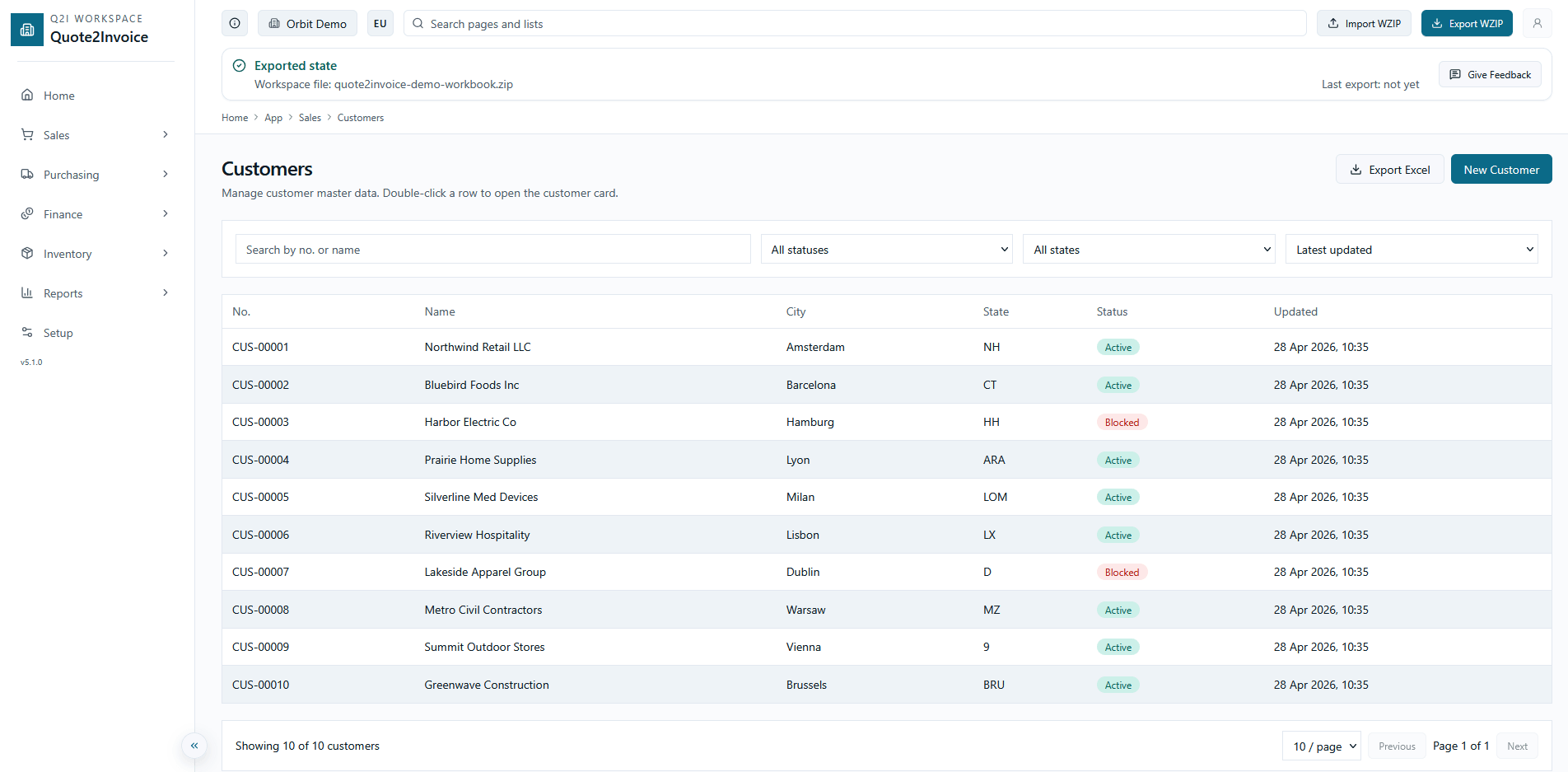Open the All statuses dropdown
Viewport: 1568px width, 772px height.
pos(886,249)
